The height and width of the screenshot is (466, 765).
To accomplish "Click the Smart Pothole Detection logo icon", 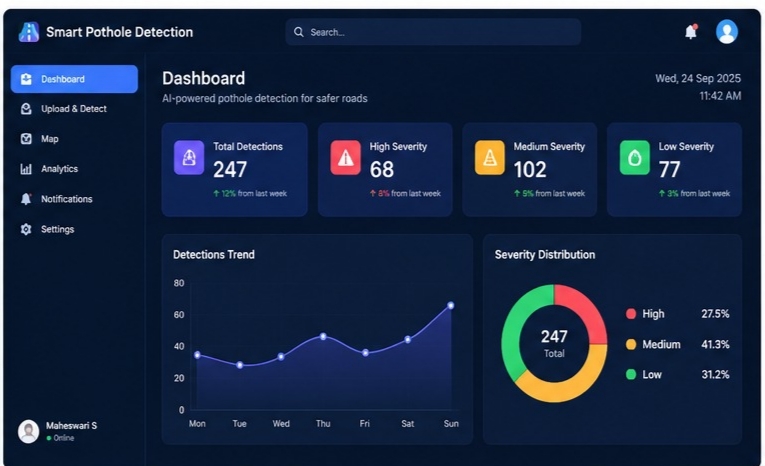I will 29,32.
